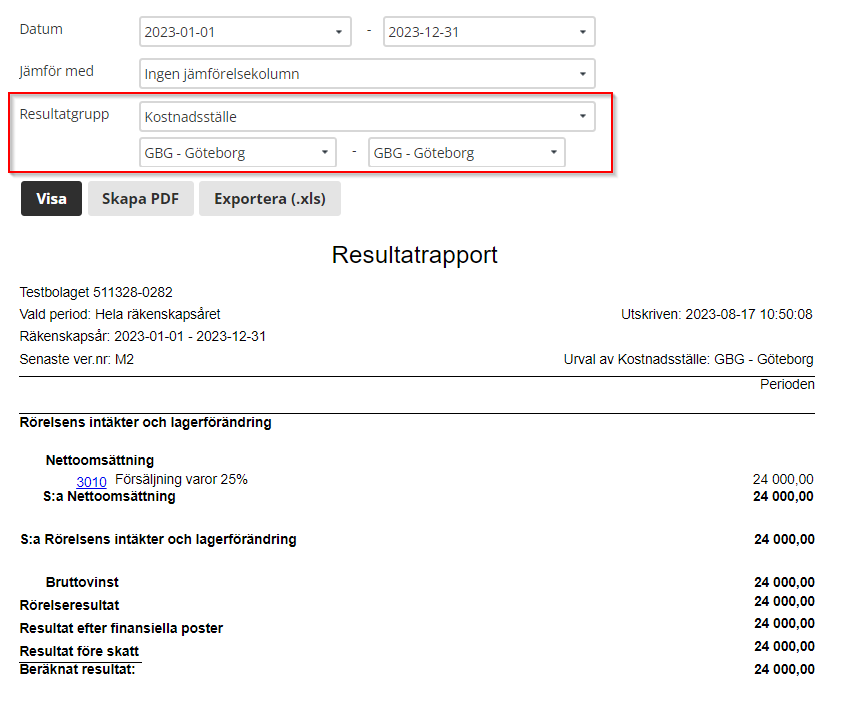
Task: Open the first GBG - Göteborg dropdown
Action: click(238, 153)
